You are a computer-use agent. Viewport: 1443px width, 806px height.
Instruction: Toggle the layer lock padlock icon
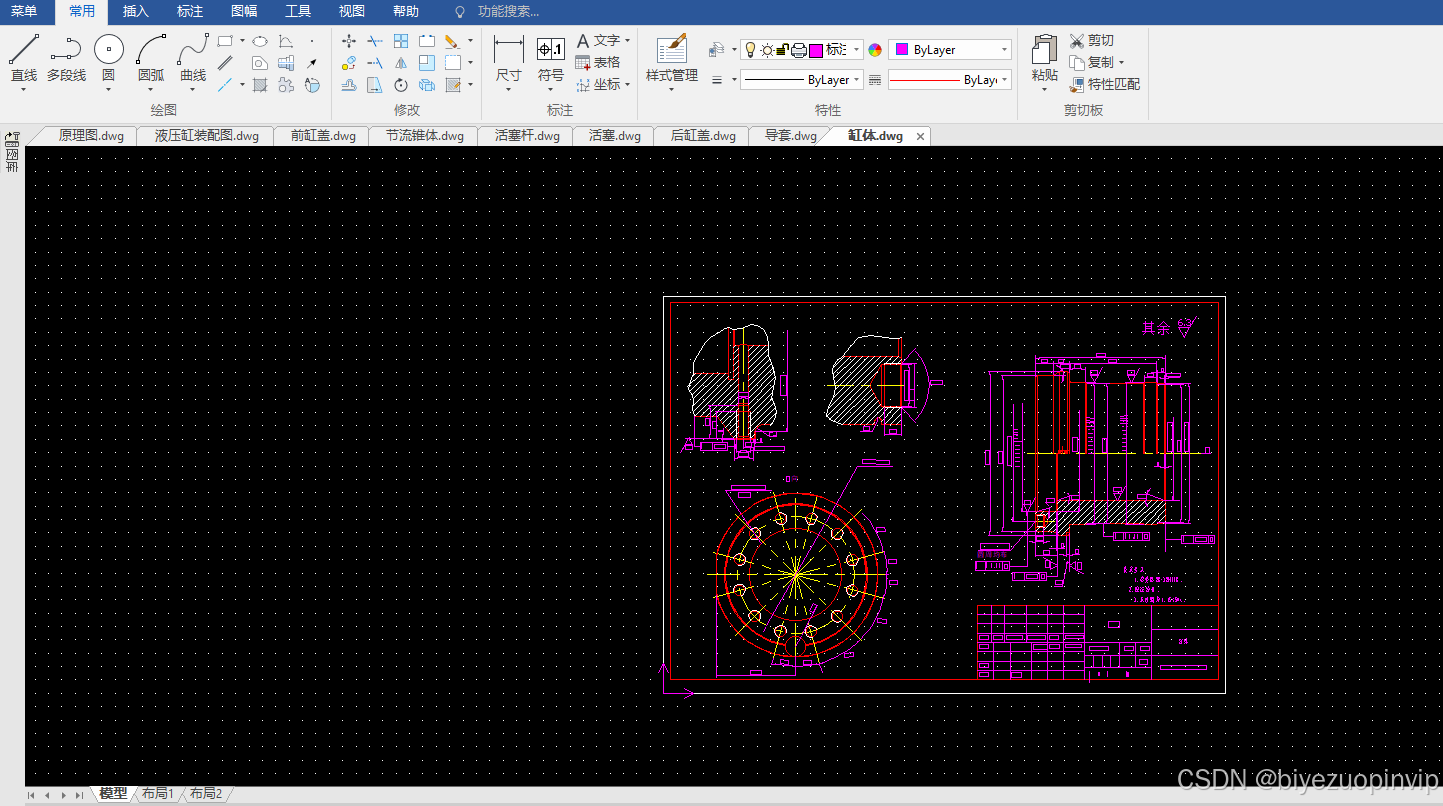(782, 50)
